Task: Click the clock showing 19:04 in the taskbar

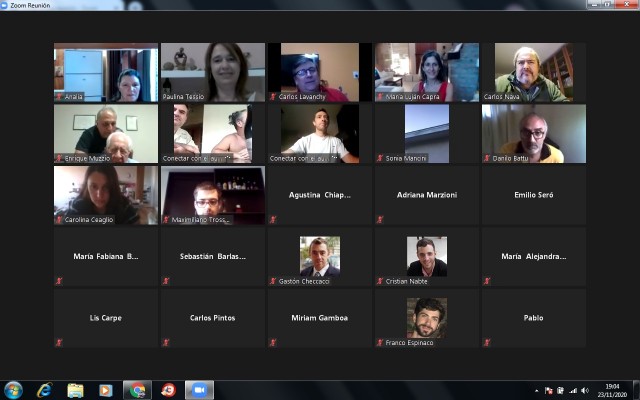Action: tap(612, 390)
